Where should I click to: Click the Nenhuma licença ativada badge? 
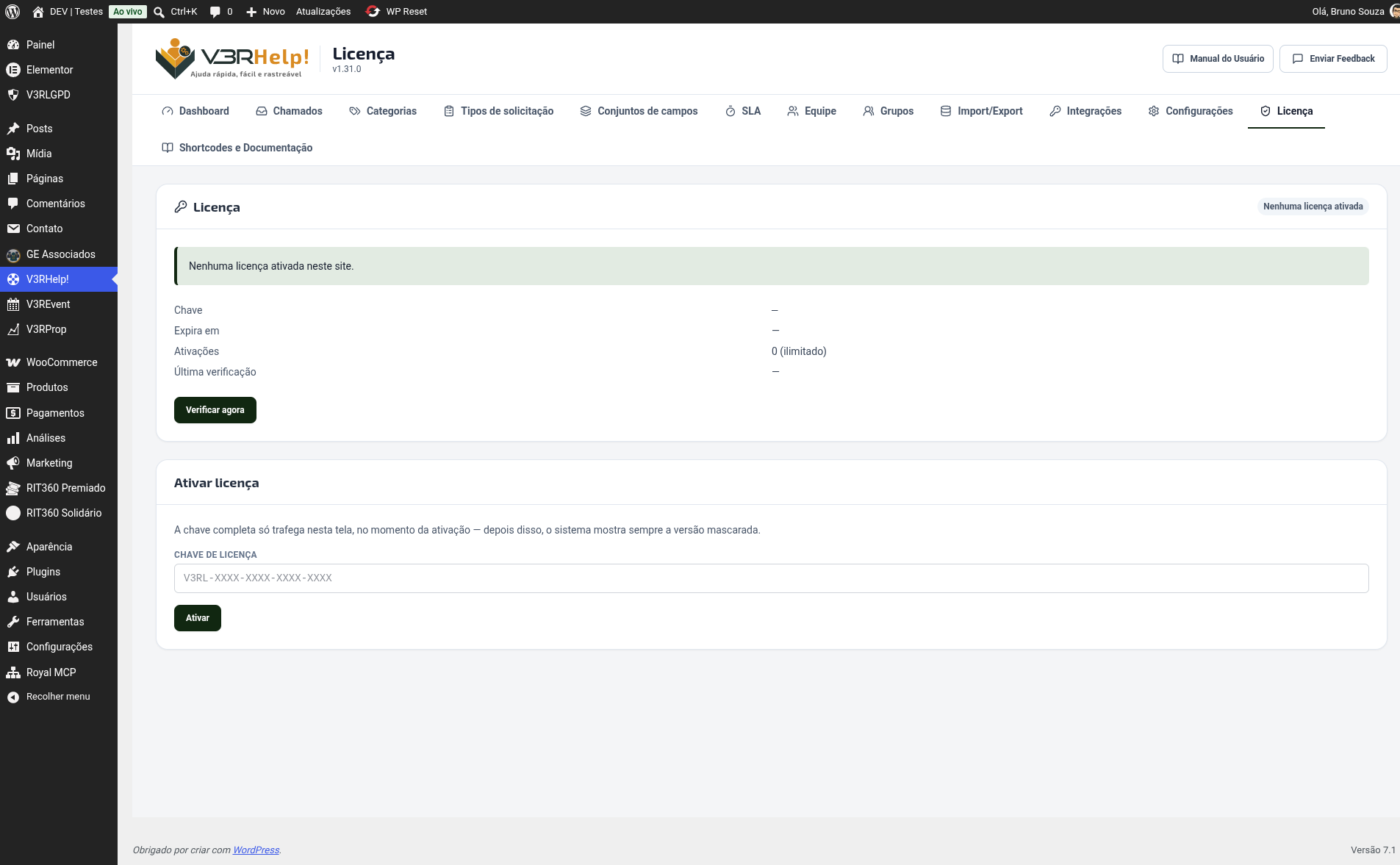click(1313, 207)
